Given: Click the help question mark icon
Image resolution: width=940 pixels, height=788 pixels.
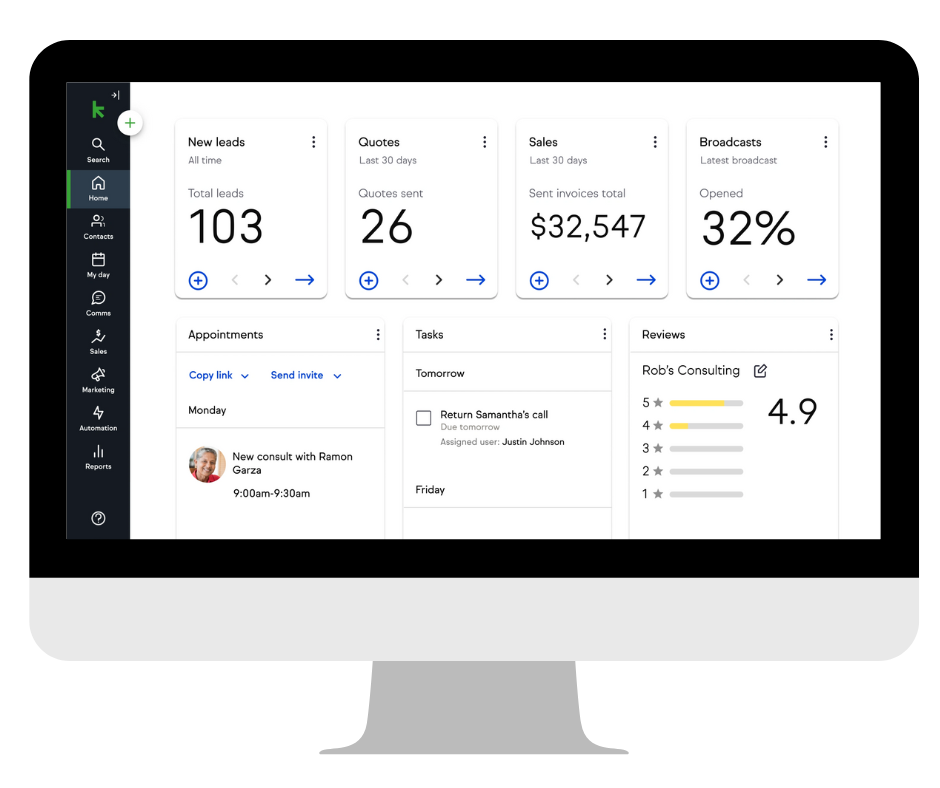Looking at the screenshot, I should point(98,518).
